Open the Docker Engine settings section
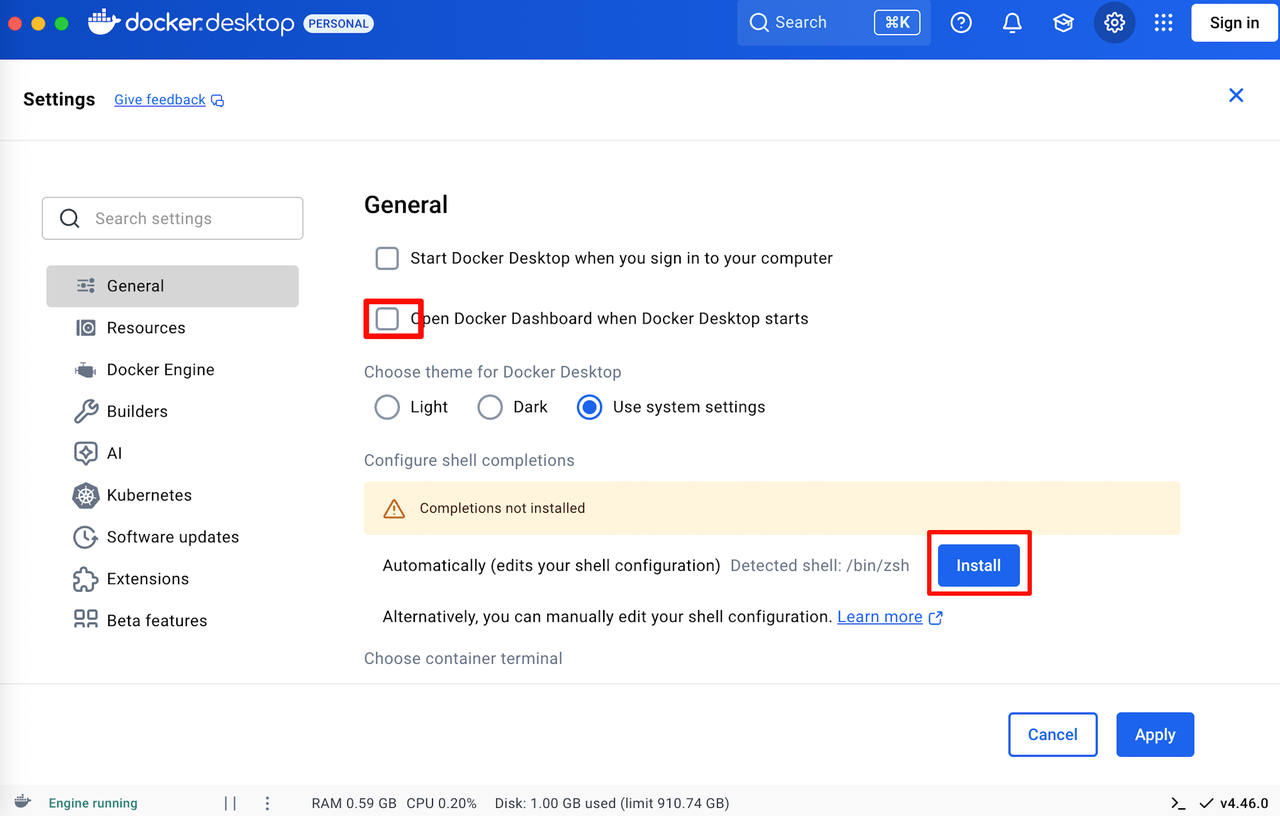 pos(160,370)
